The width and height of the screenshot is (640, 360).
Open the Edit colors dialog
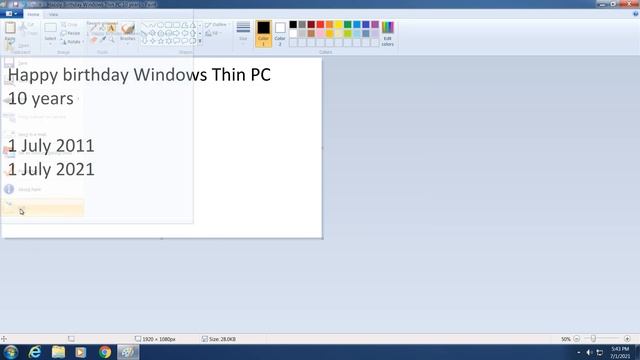[x=388, y=33]
